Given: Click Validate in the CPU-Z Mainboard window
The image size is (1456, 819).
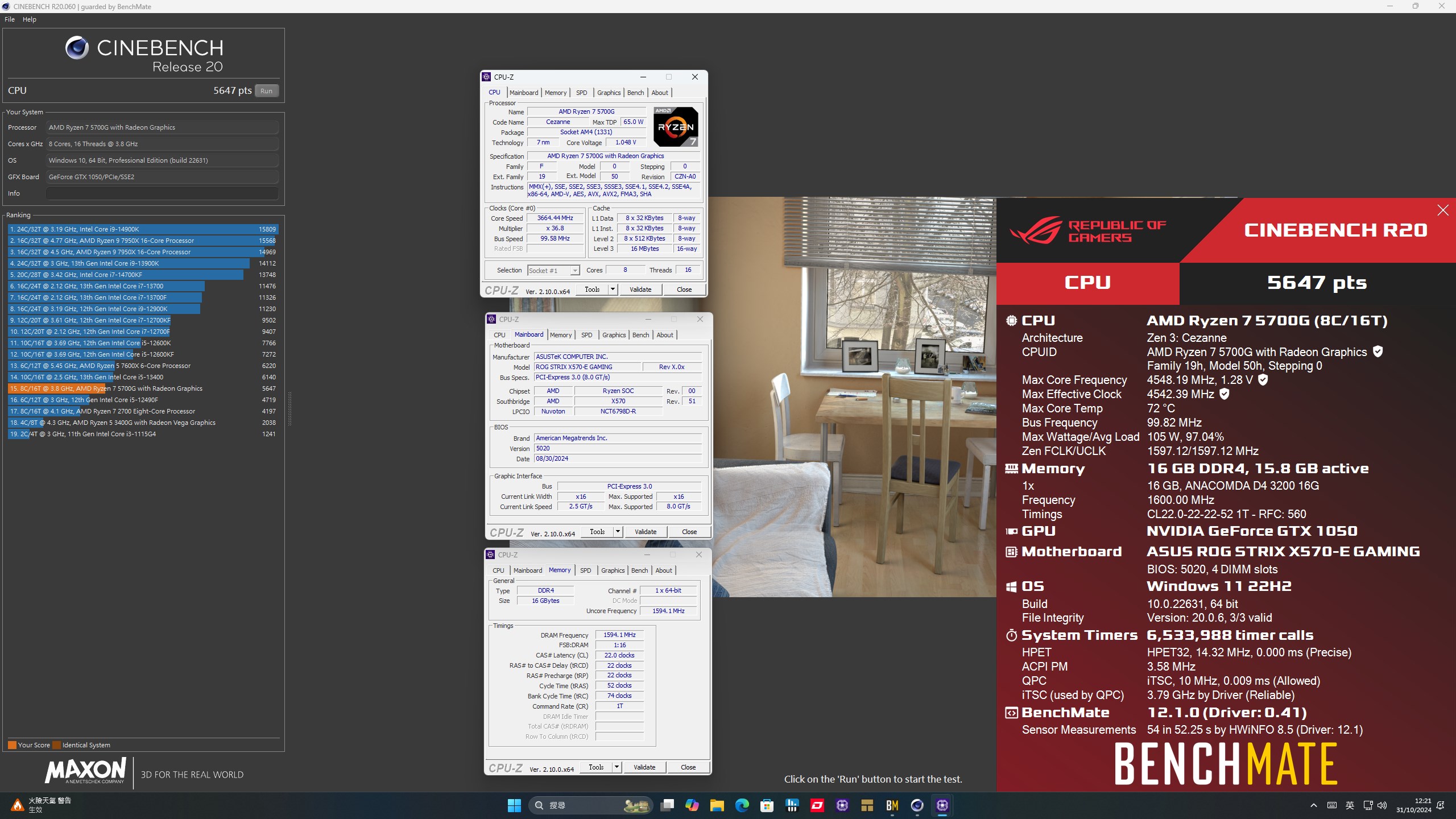Looking at the screenshot, I should 646,532.
